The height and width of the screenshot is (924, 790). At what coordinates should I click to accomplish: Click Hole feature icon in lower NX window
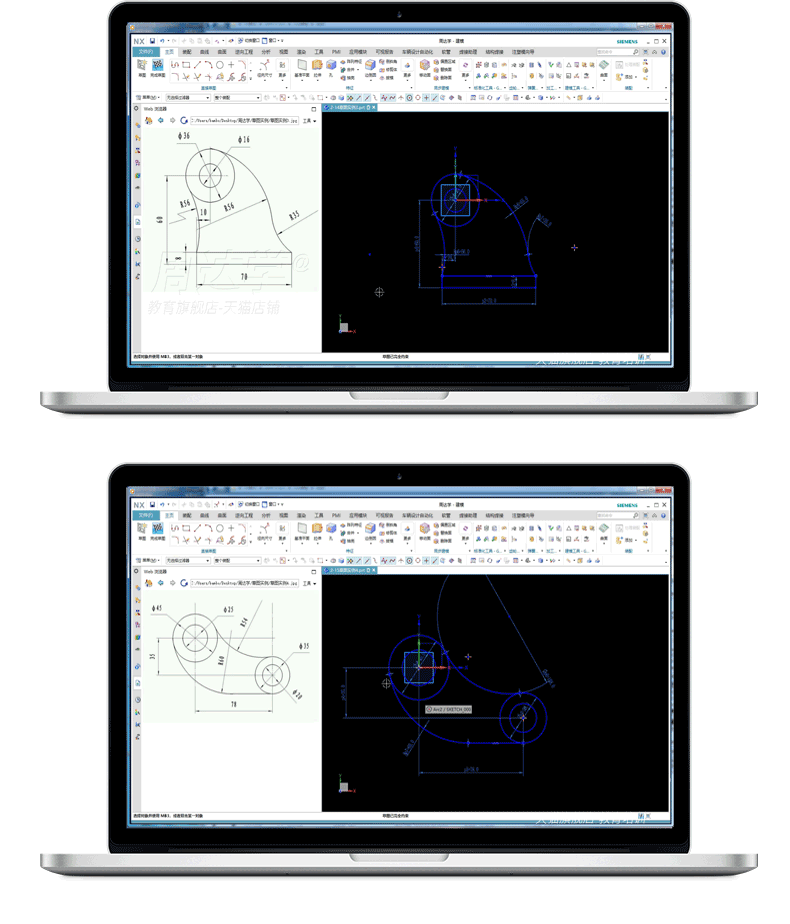click(x=330, y=528)
